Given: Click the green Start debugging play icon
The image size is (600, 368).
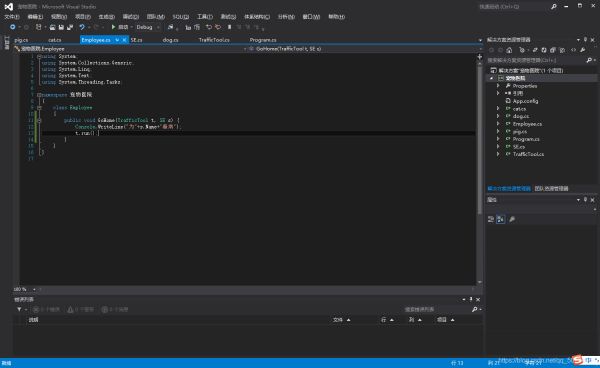Looking at the screenshot, I should [x=113, y=27].
